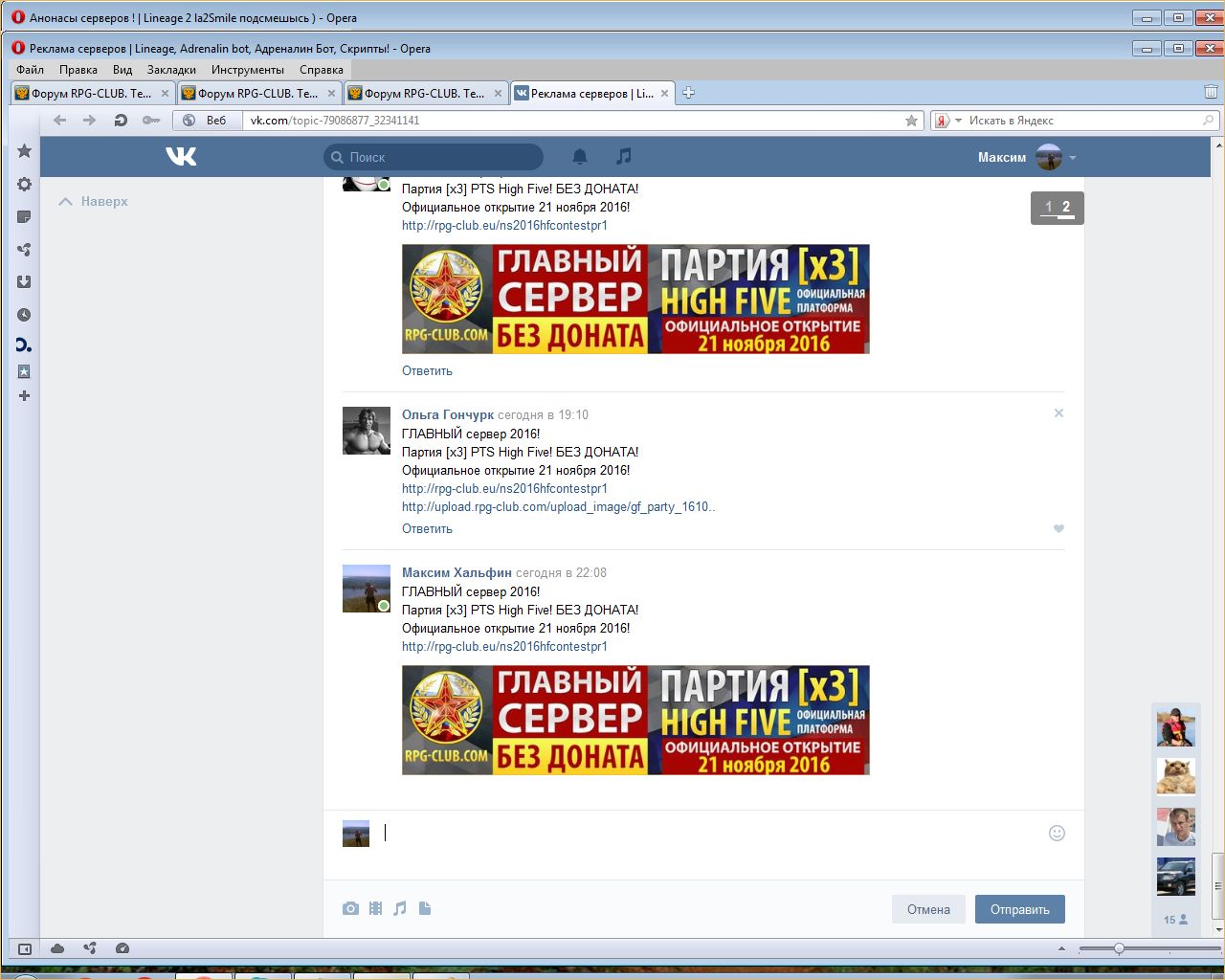Click the VK Поиск search field
The width and height of the screenshot is (1225, 980).
click(434, 157)
